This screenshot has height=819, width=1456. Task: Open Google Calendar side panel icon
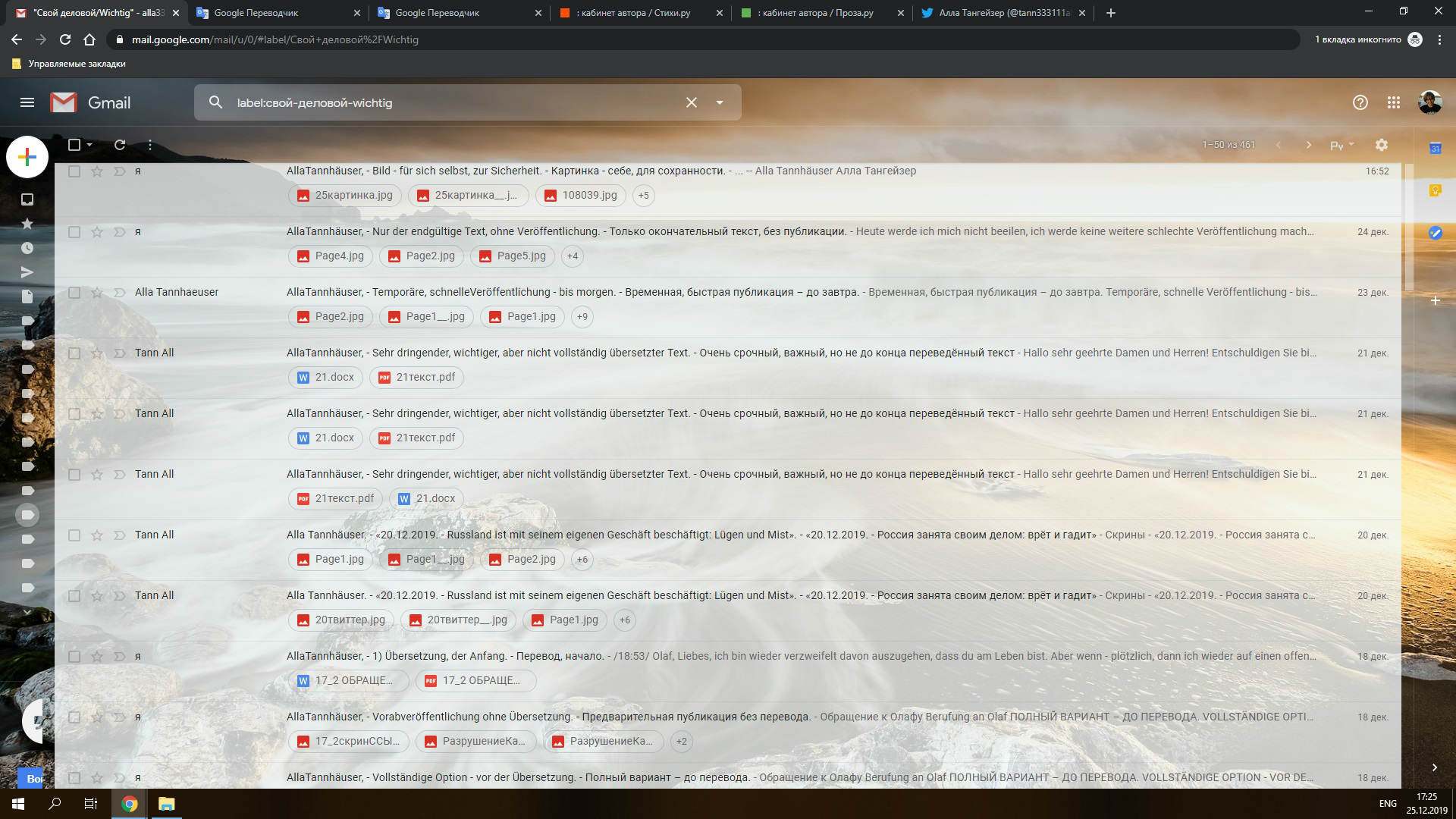click(x=1436, y=149)
